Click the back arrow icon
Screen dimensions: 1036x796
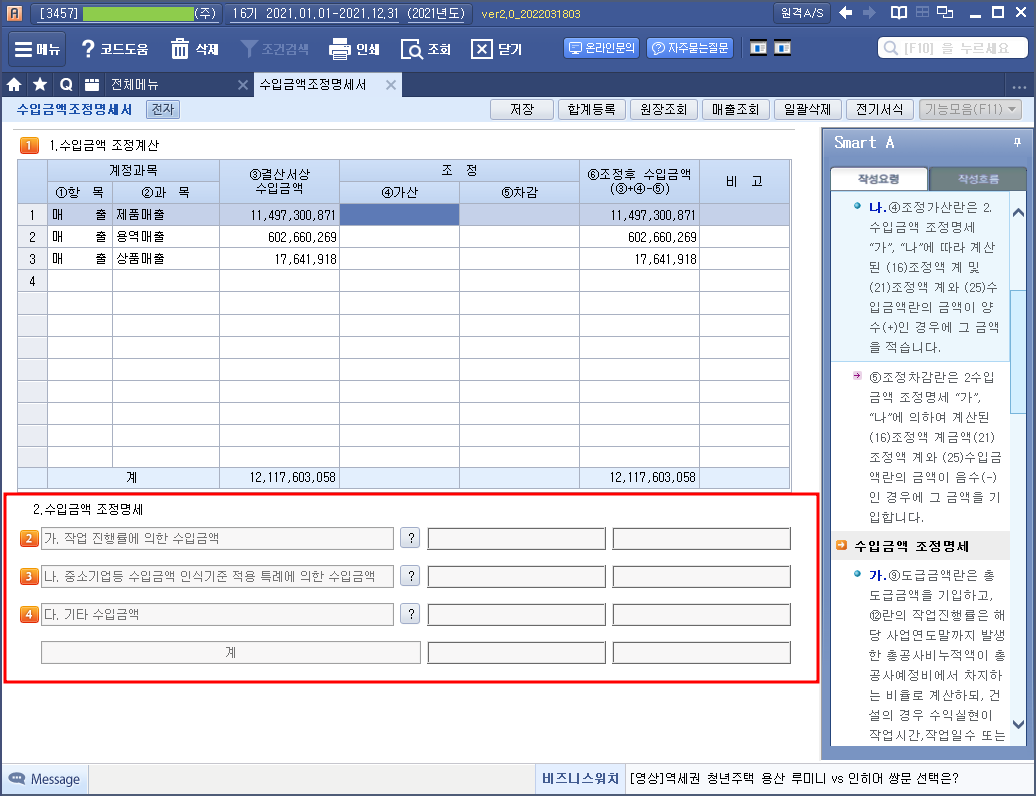(x=845, y=13)
